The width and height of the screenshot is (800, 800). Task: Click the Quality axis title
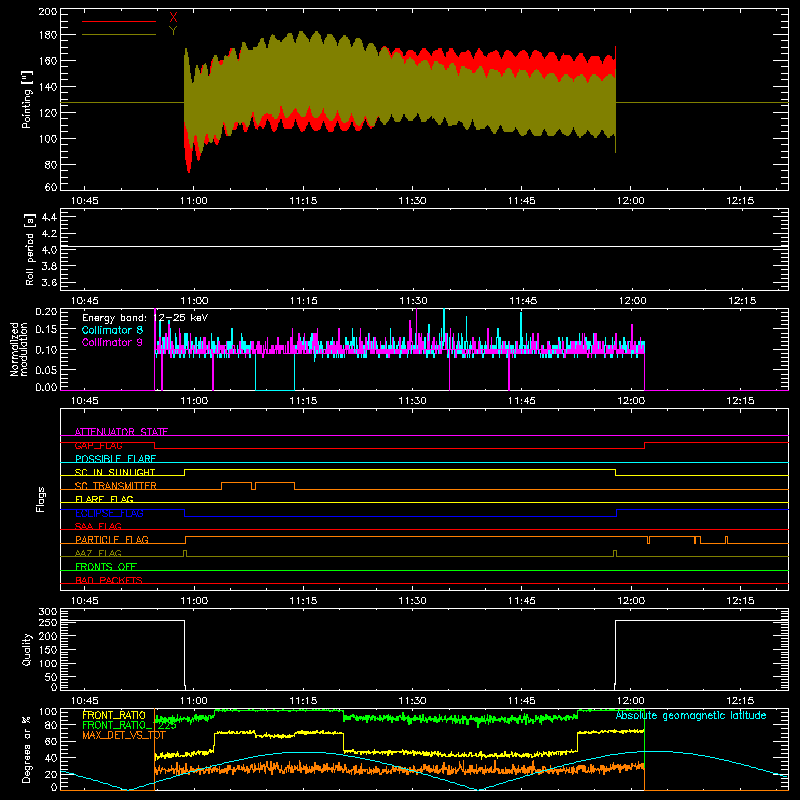click(27, 649)
